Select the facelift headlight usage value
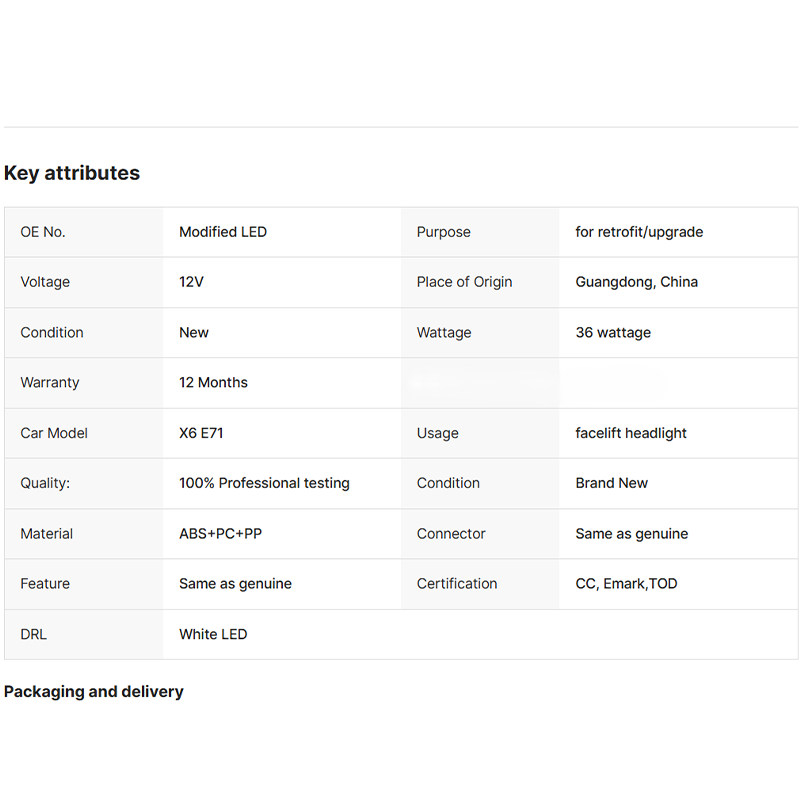Viewport: 800px width, 800px height. point(631,433)
